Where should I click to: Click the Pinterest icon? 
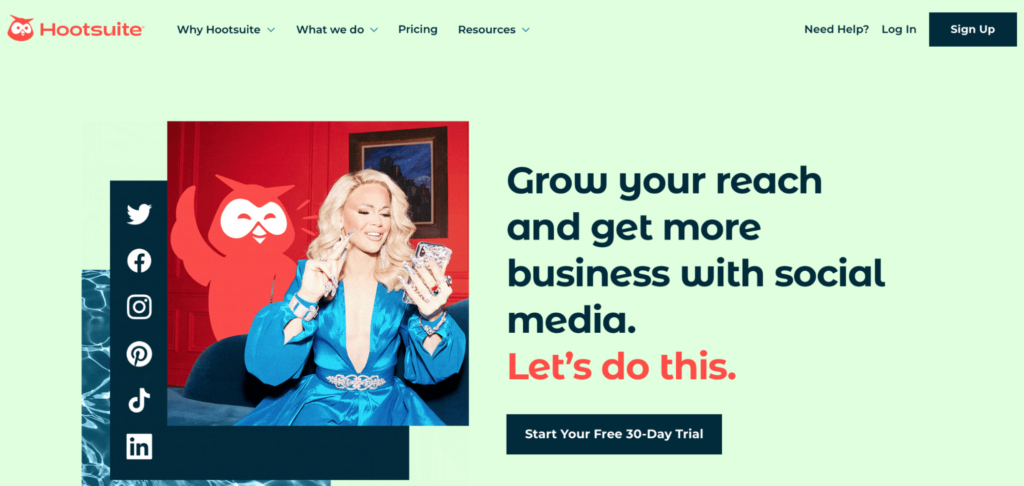point(139,354)
